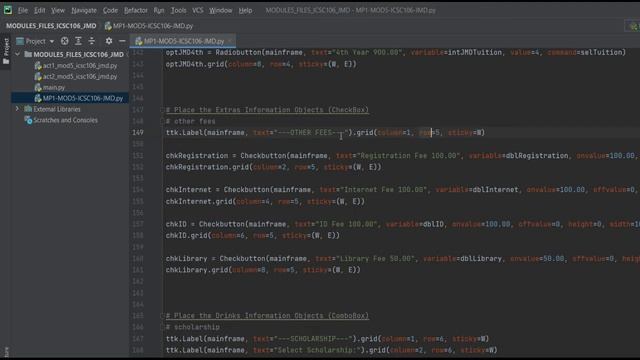Click 'Place the Drinks Information Objects' comment
640x360 pixels.
point(267,316)
